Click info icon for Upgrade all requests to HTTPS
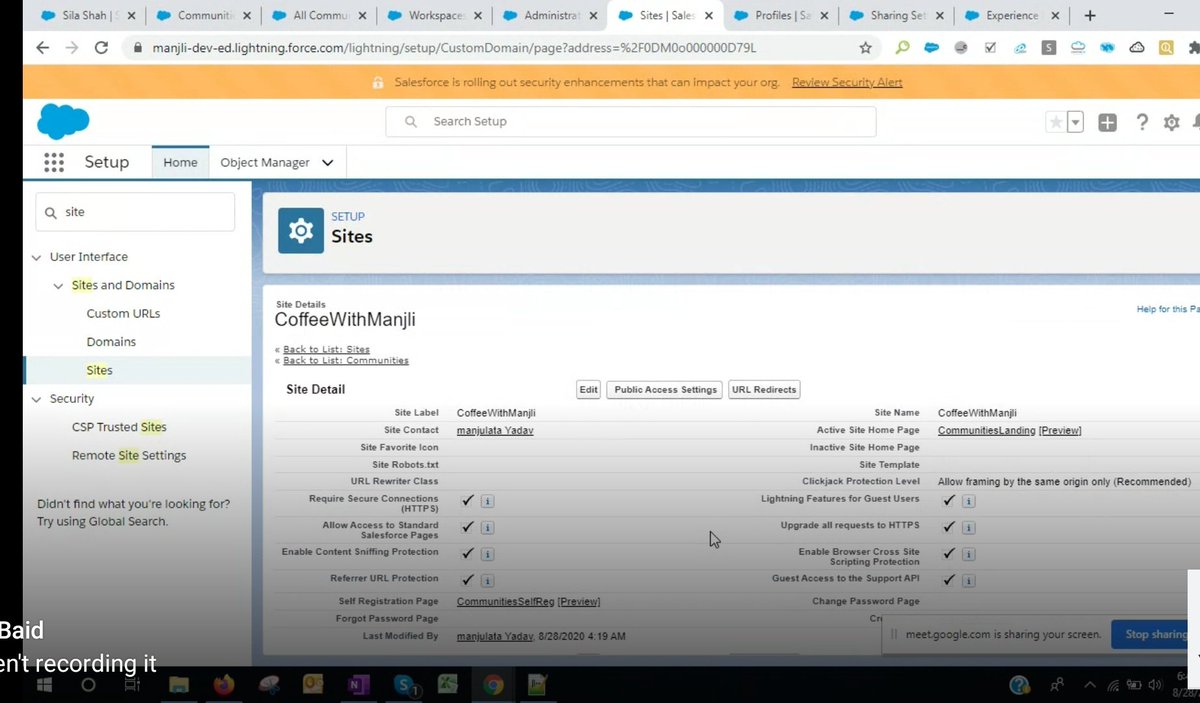Image resolution: width=1200 pixels, height=703 pixels. point(968,528)
